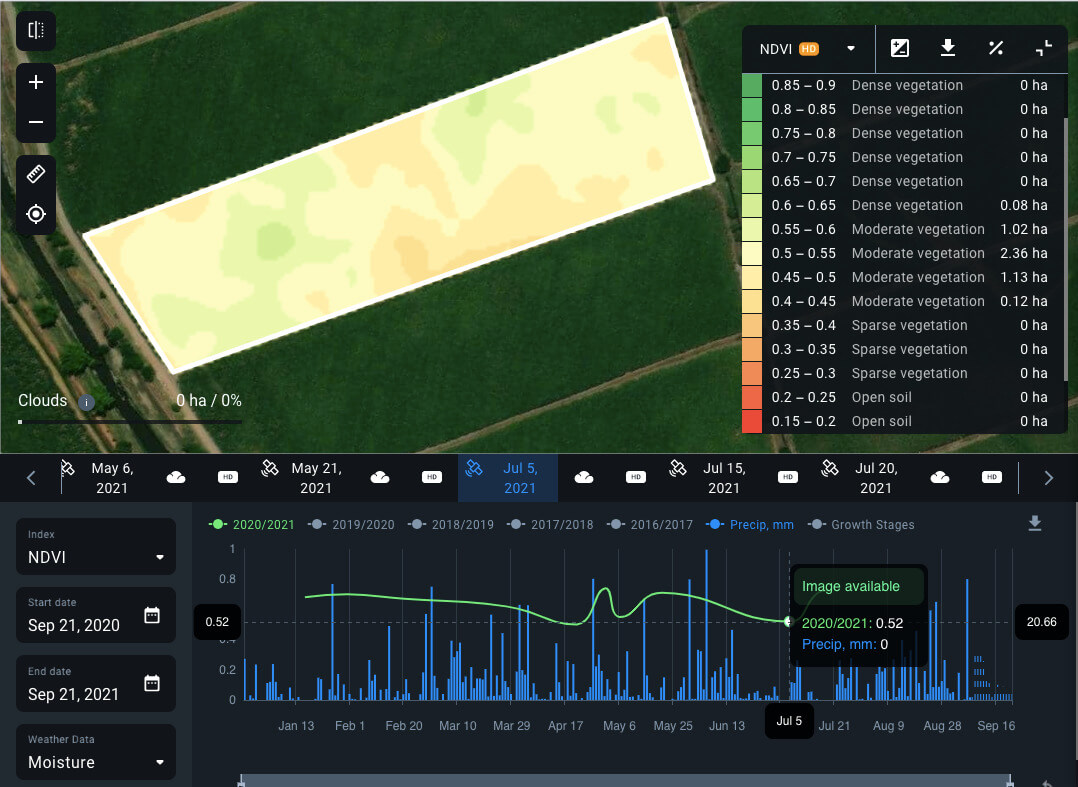
Task: Open the End date calendar picker
Action: pos(152,684)
